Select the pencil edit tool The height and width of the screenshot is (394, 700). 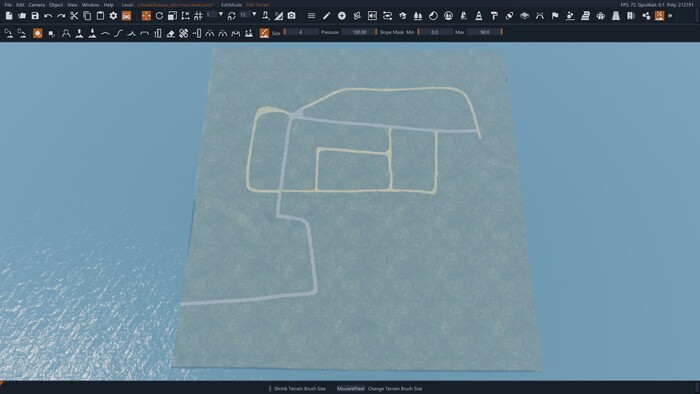click(x=326, y=16)
